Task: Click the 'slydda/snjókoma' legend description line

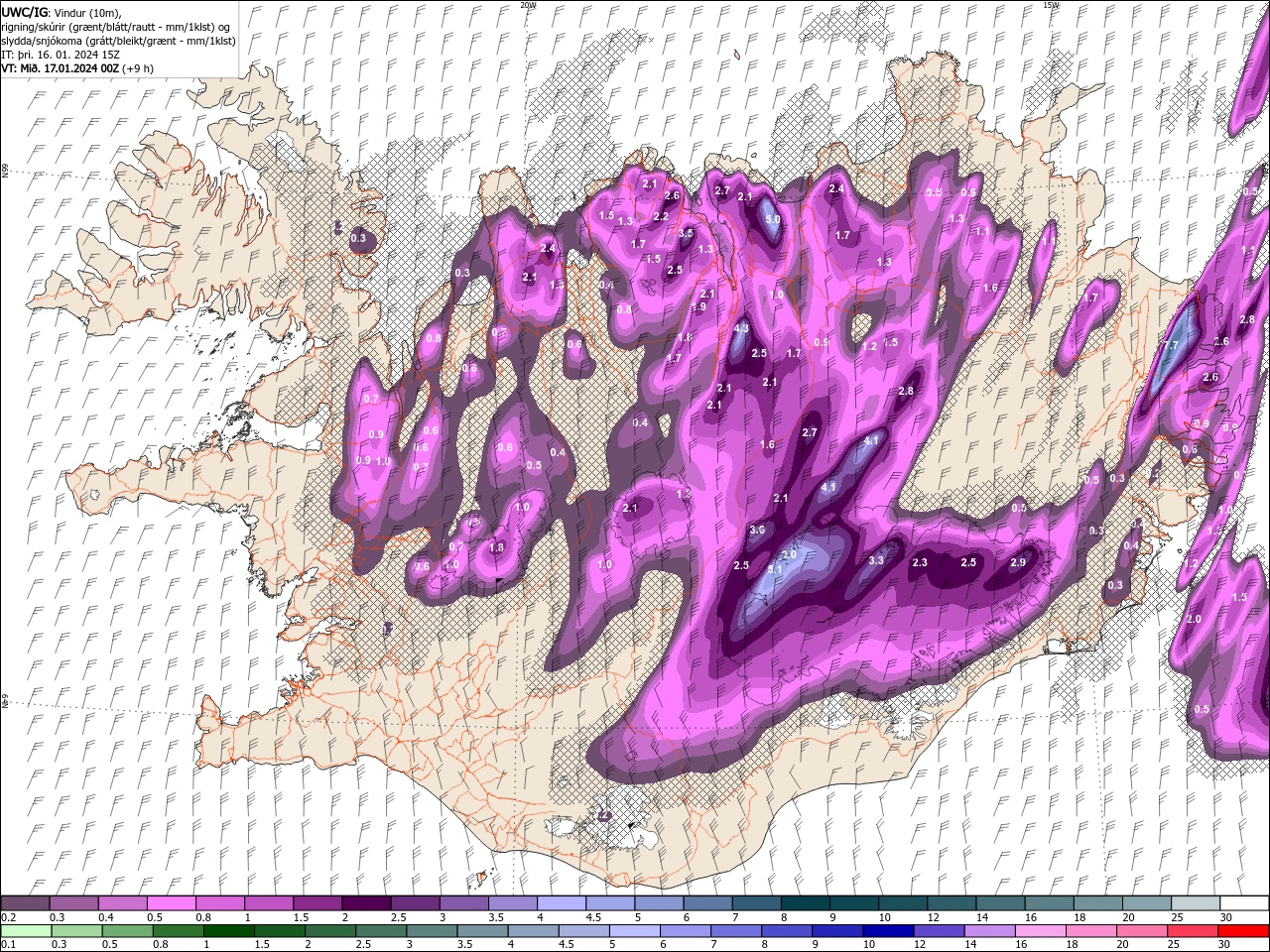Action: pyautogui.click(x=118, y=41)
